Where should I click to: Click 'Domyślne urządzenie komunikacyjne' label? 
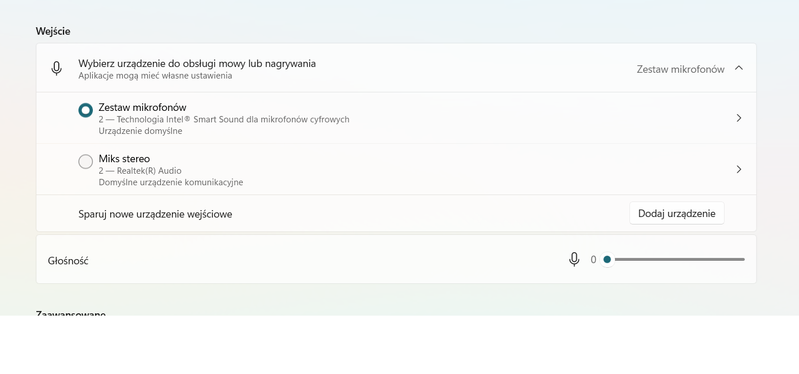[x=171, y=182]
